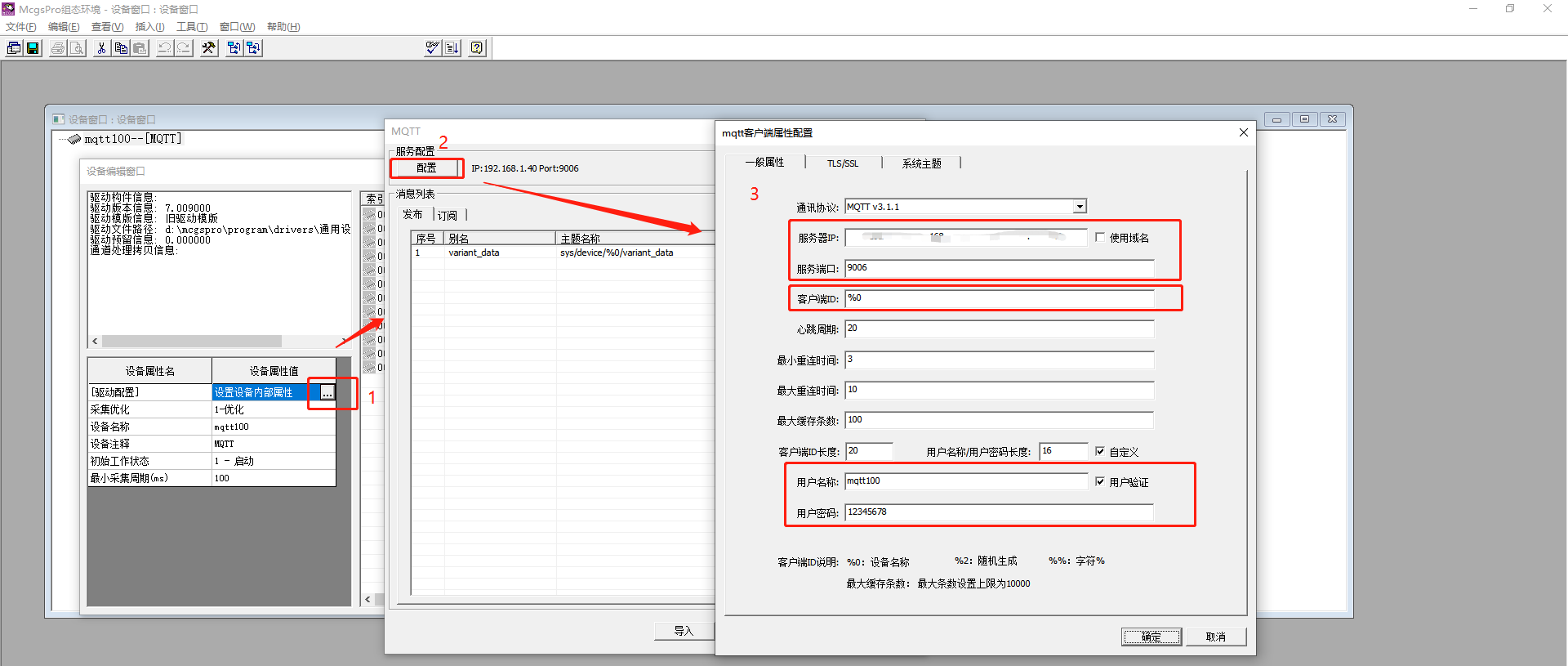Click the 确定 button
The width and height of the screenshot is (1568, 666).
point(1151,637)
